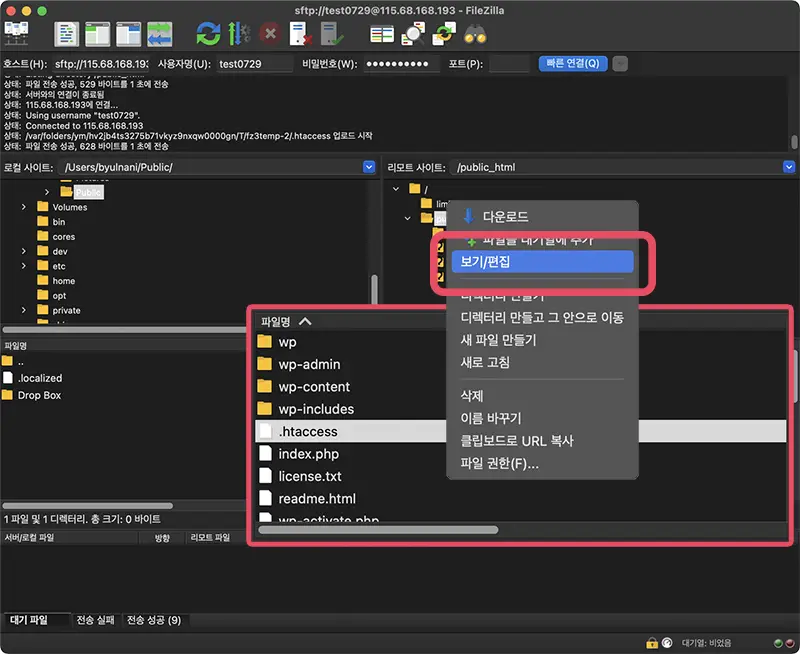Reconnect to last server icon
The height and width of the screenshot is (654, 800).
332,34
